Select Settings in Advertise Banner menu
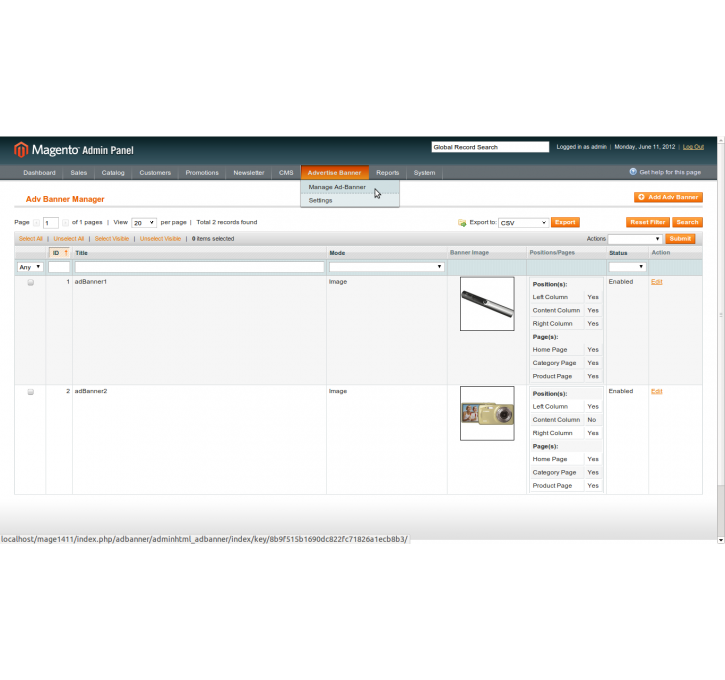 tap(321, 200)
